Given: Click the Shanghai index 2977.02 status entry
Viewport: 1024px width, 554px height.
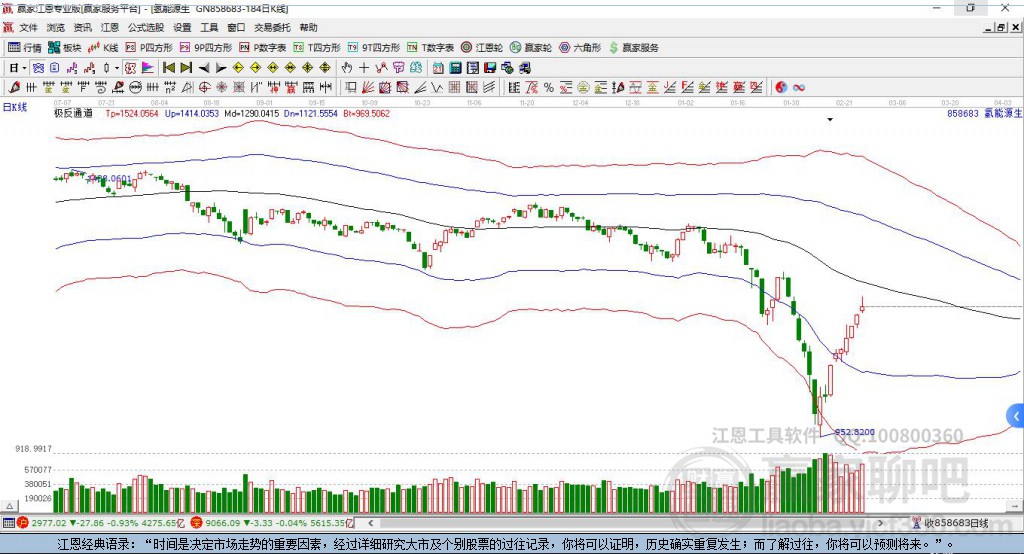Looking at the screenshot, I should [101, 523].
